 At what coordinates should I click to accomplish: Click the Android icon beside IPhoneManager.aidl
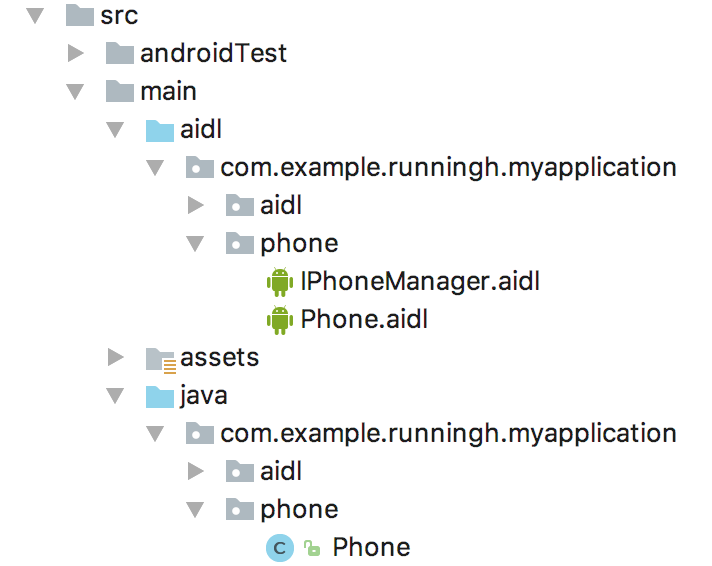point(279,282)
